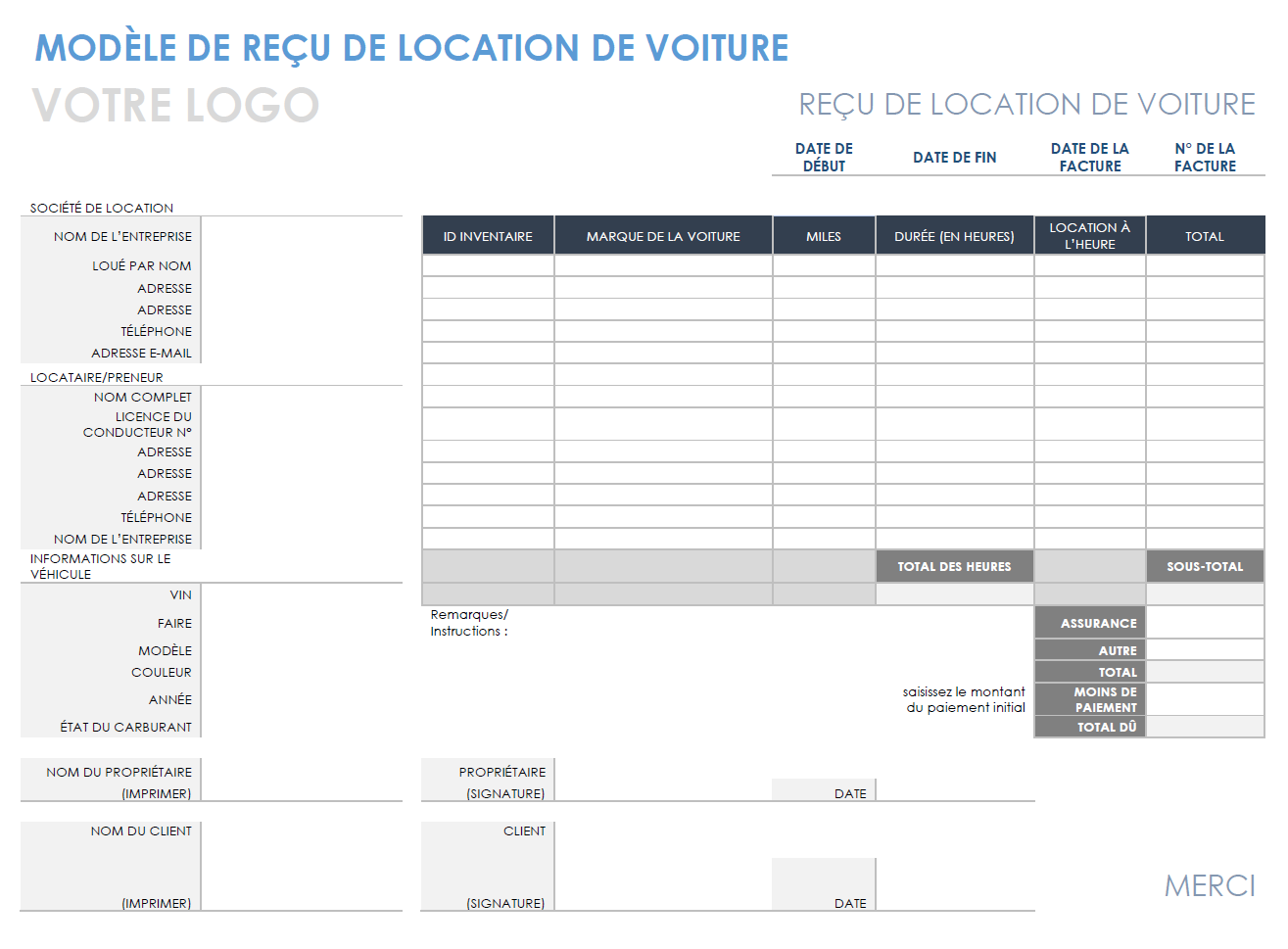Select the LOCATAIRE/PRENEUR section label
Viewport: 1288px width, 949px height.
(x=97, y=377)
